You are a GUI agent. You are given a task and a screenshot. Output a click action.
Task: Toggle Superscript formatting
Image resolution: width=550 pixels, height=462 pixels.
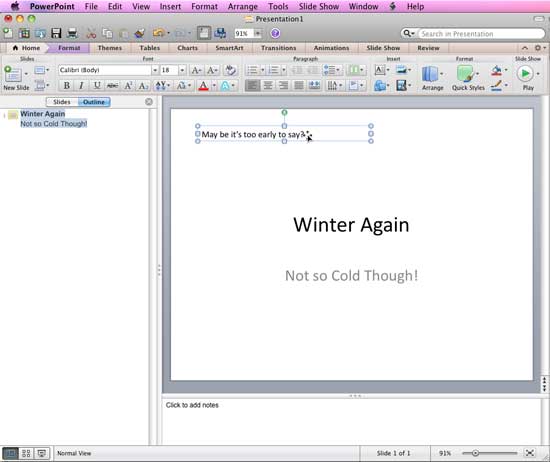[x=128, y=85]
